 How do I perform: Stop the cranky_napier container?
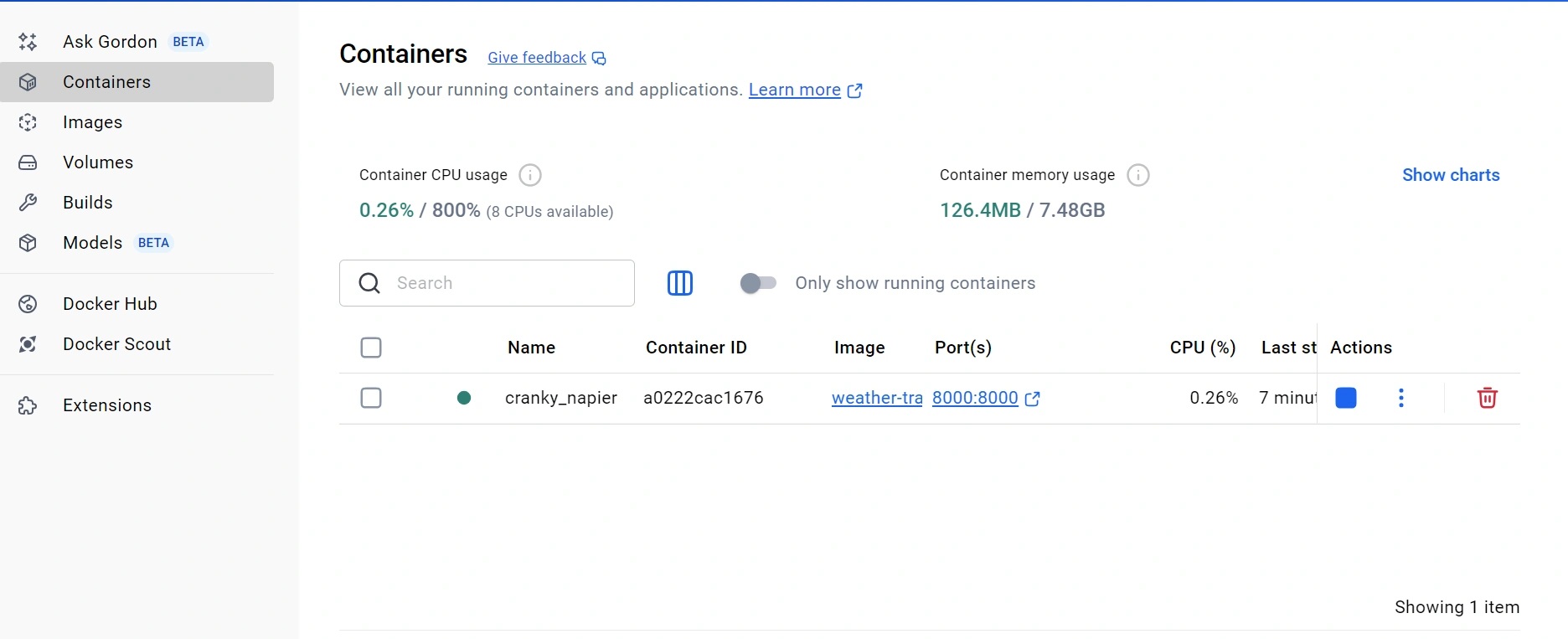click(x=1346, y=398)
